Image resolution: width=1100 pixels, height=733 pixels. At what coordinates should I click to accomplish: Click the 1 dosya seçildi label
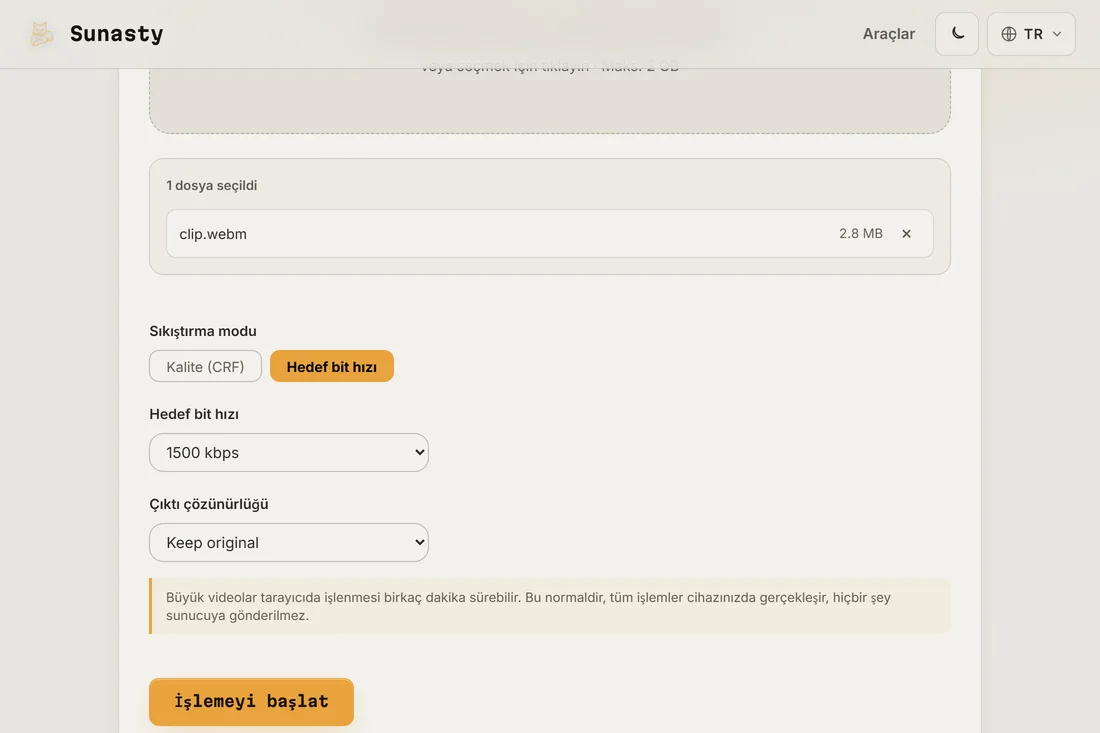coord(212,186)
